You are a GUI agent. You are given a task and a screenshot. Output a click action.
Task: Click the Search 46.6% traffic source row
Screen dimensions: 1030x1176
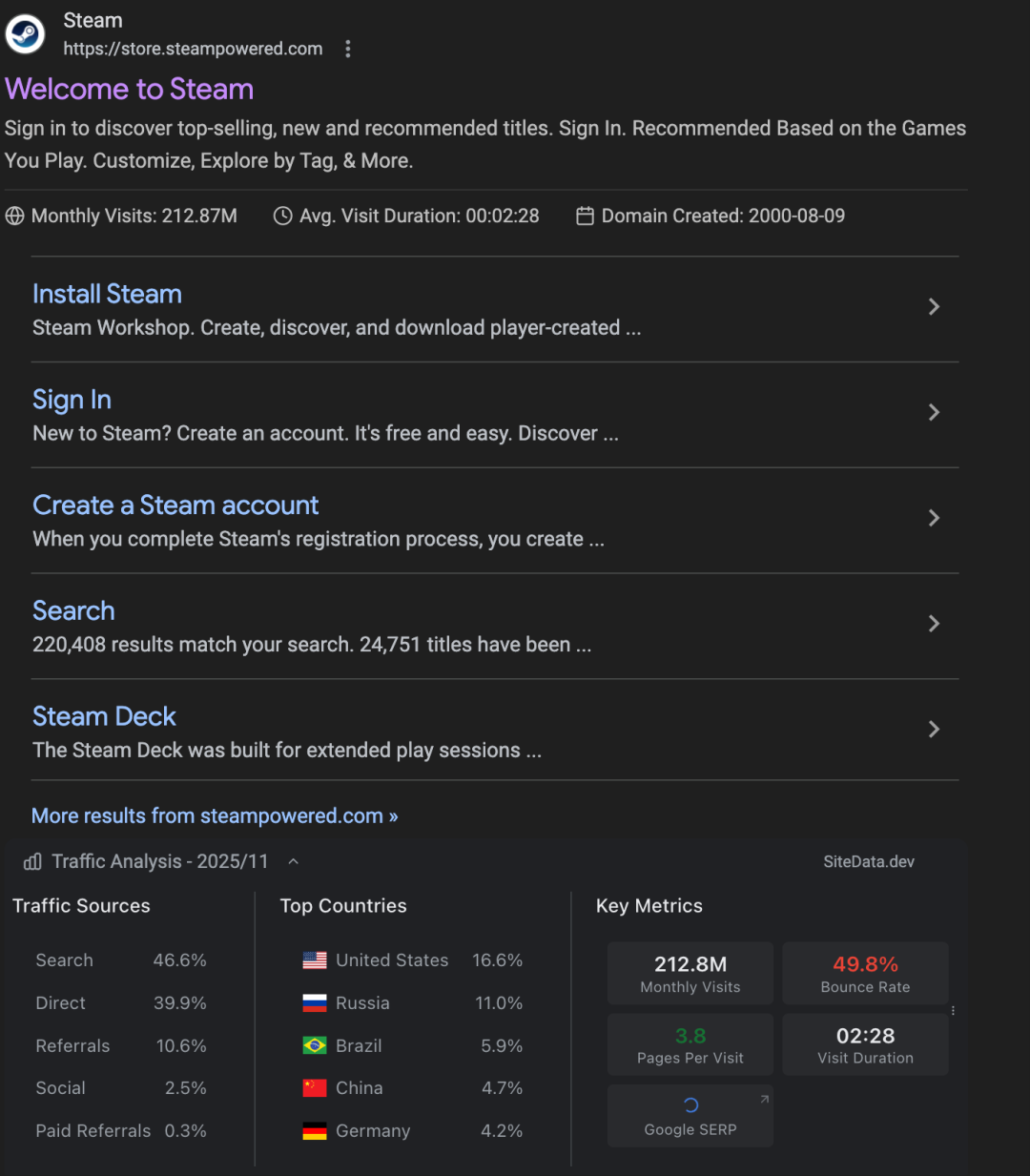(121, 960)
